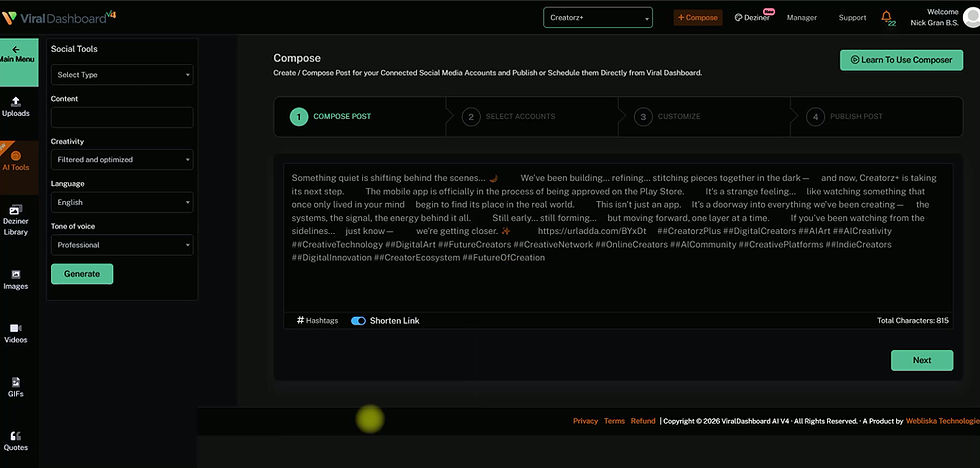Open Support from top navigation
Viewport: 980px width, 468px height.
(x=852, y=17)
